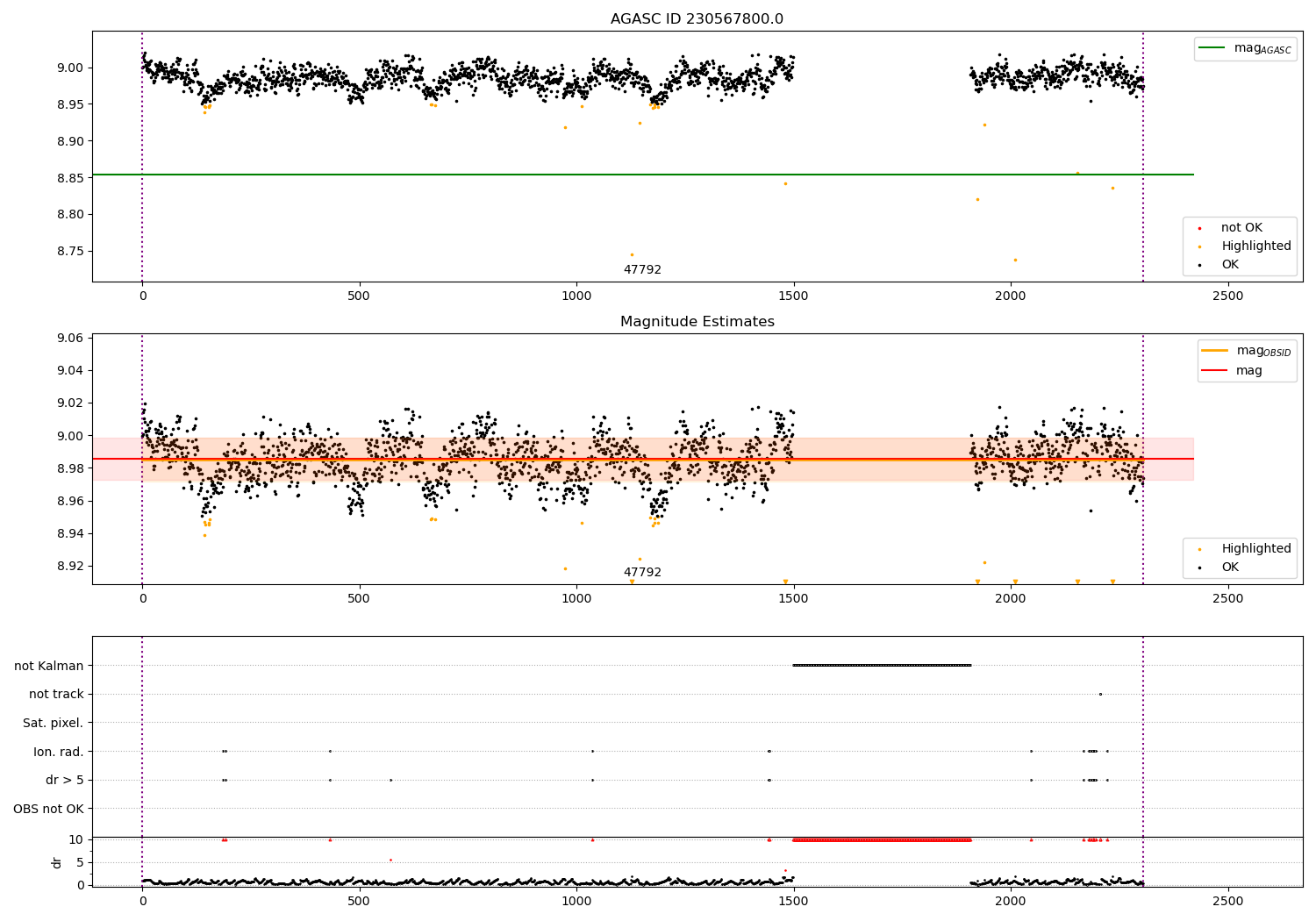Click the black 'not Kalman' flag segment
The height and width of the screenshot is (921, 1316).
coord(882,665)
